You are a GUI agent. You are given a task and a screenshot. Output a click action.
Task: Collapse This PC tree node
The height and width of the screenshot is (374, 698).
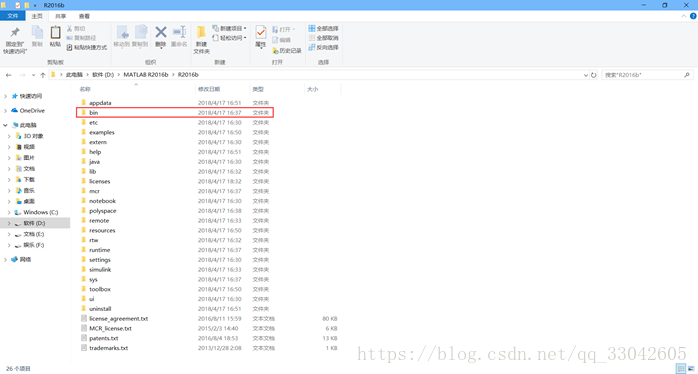[5, 125]
